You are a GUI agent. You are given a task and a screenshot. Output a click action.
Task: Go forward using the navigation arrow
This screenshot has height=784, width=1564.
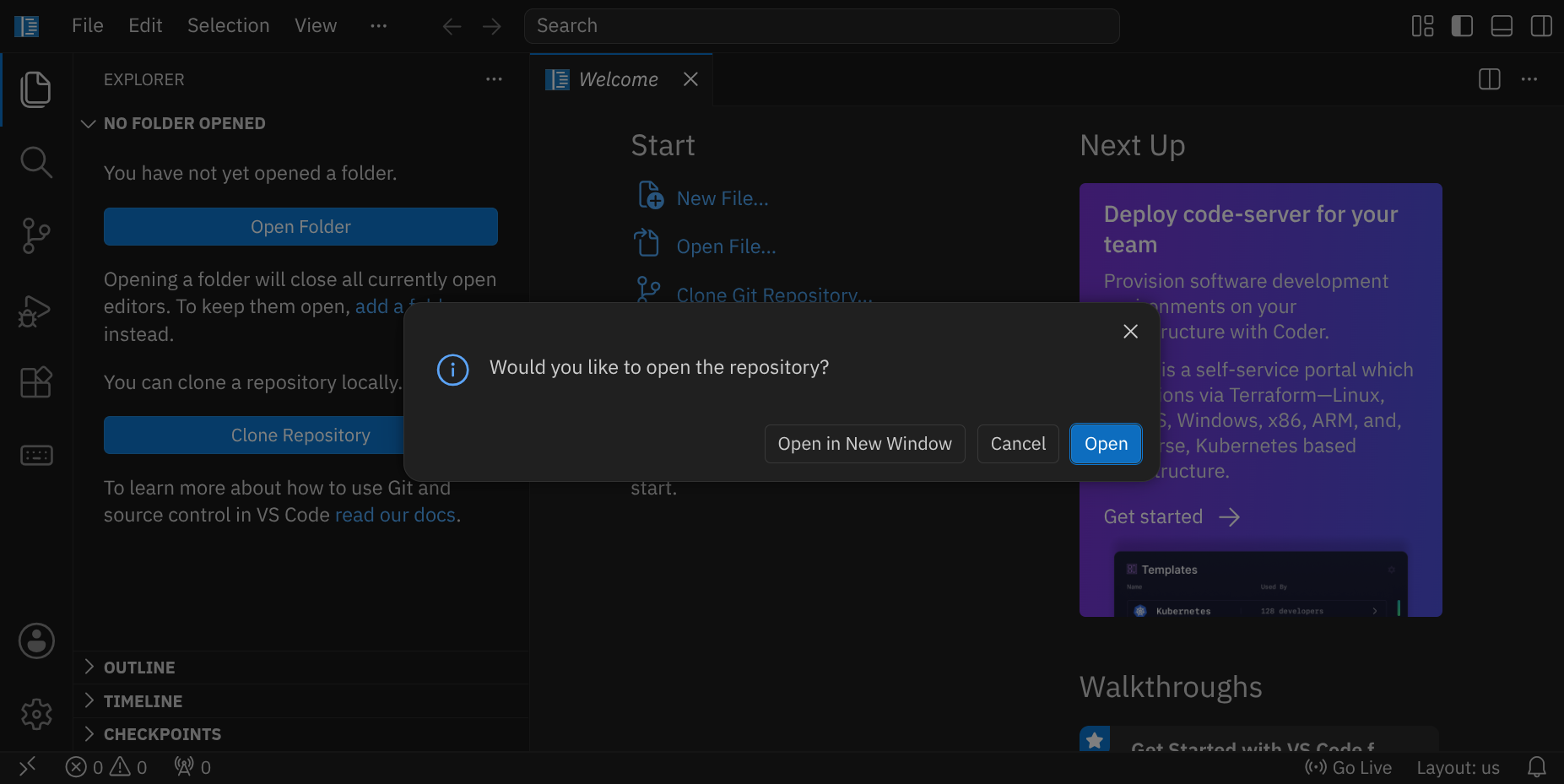491,27
